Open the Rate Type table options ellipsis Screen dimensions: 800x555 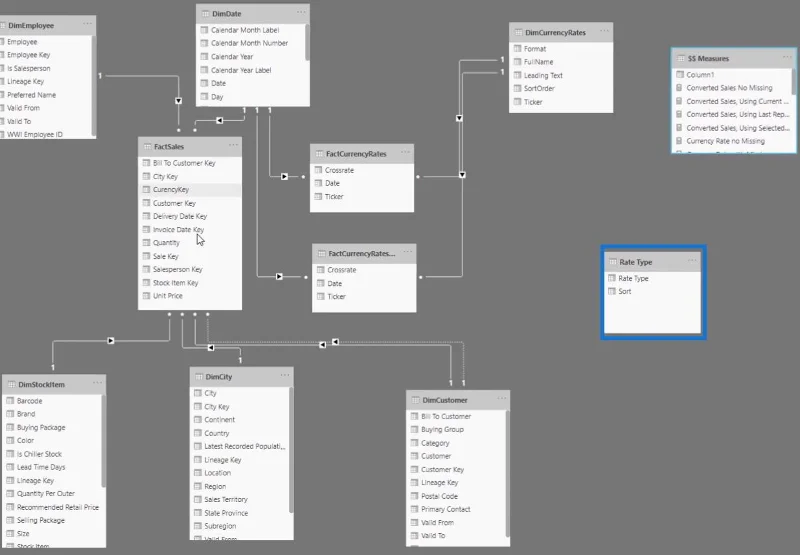tap(692, 260)
